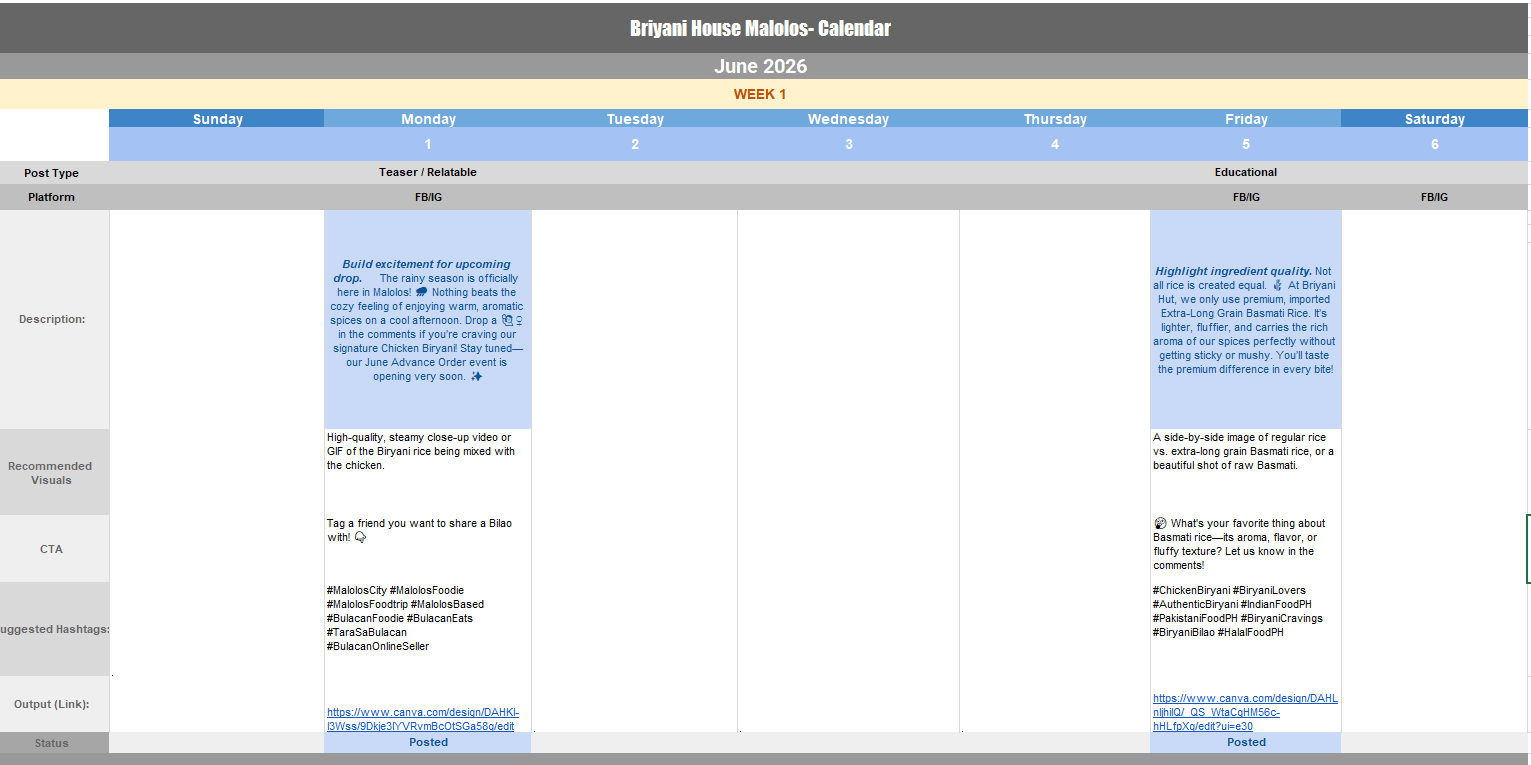Select the Status row label

(x=54, y=743)
